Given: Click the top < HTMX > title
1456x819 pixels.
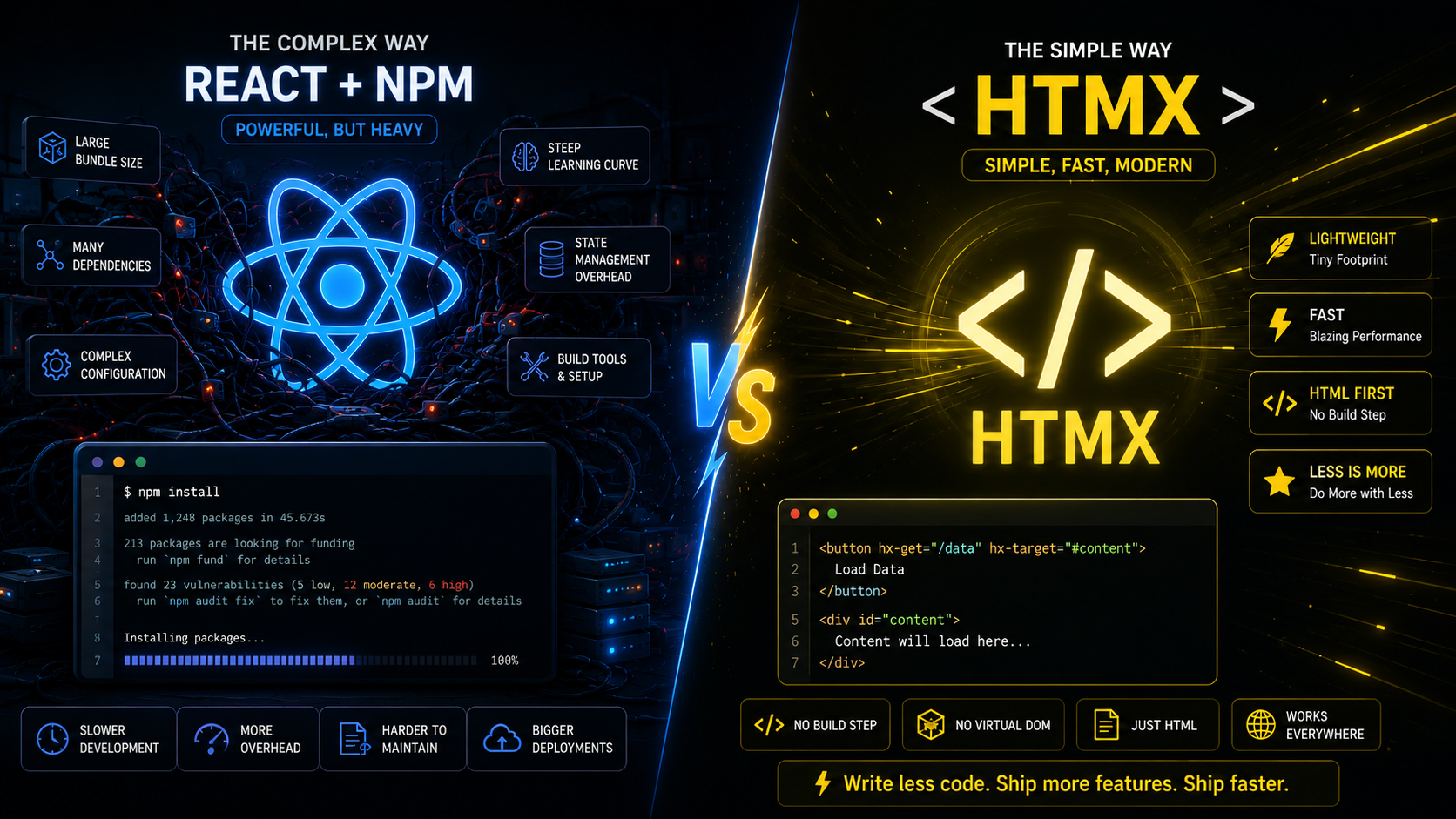Looking at the screenshot, I should point(1088,105).
